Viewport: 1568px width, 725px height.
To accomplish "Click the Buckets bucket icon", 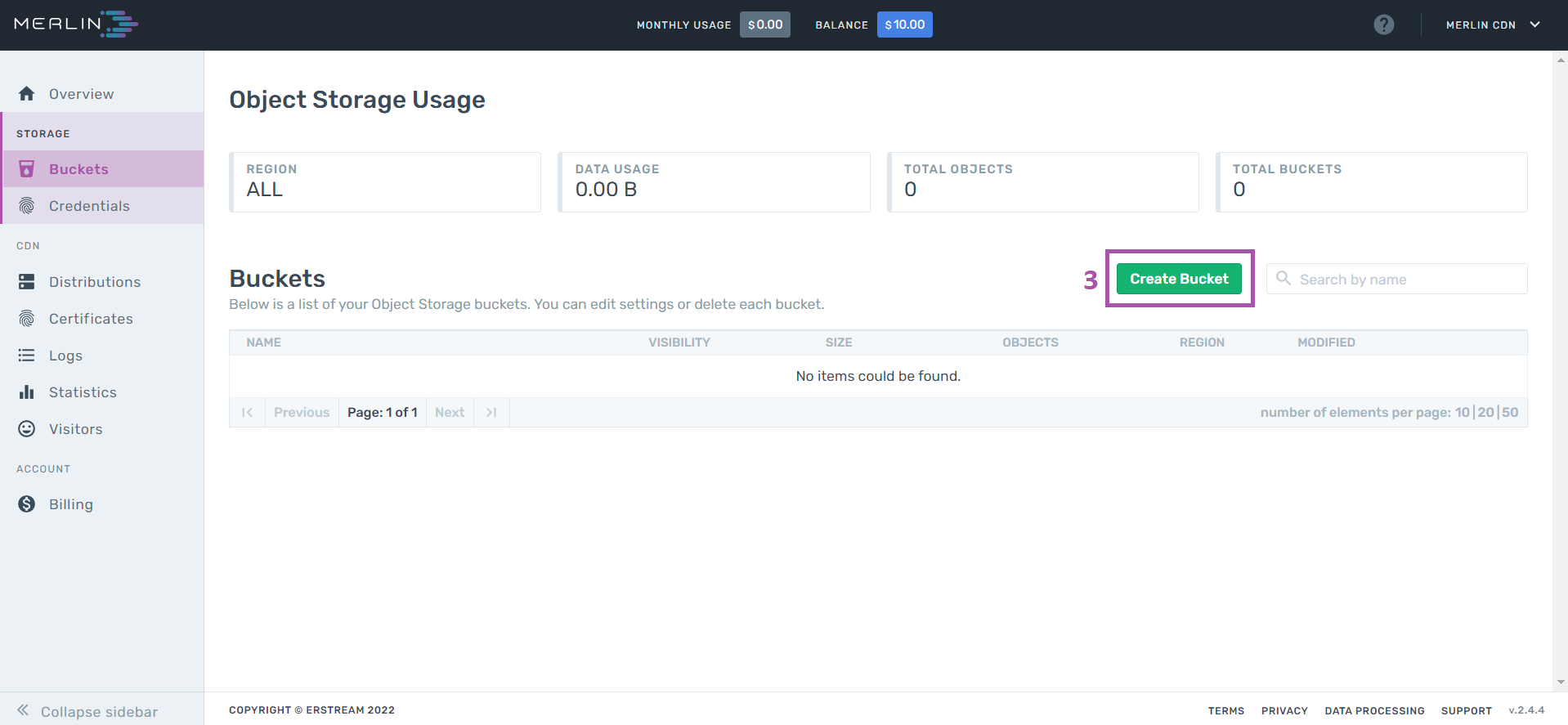I will [x=27, y=169].
